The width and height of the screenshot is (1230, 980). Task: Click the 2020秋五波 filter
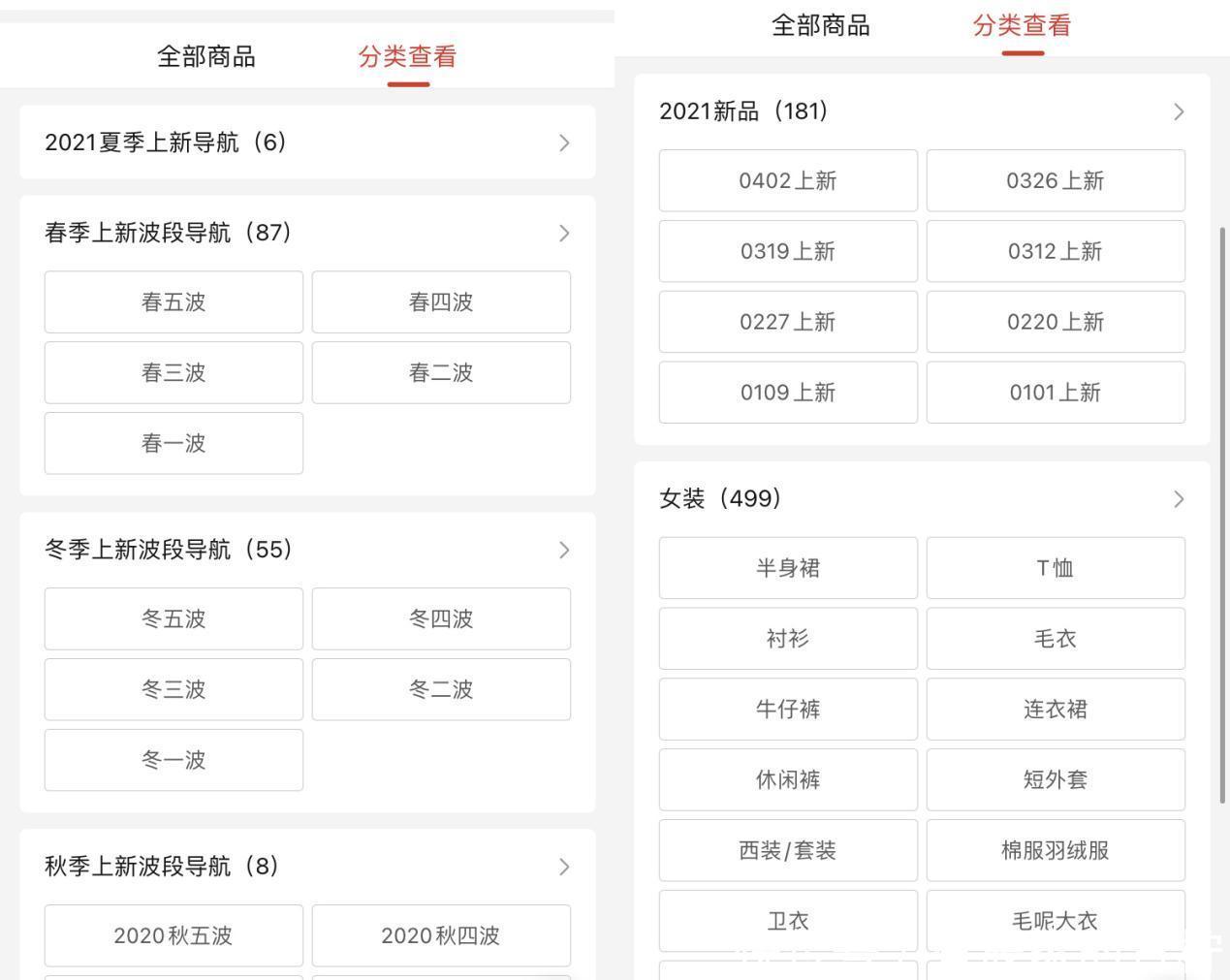point(173,935)
